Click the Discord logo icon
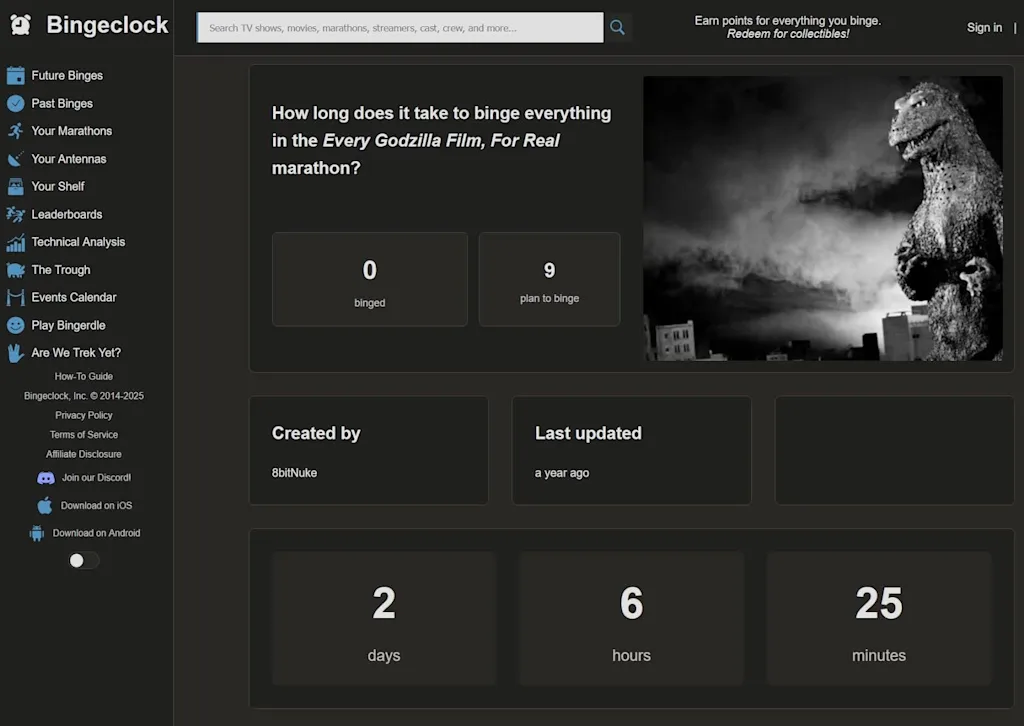This screenshot has width=1024, height=726. coord(46,478)
